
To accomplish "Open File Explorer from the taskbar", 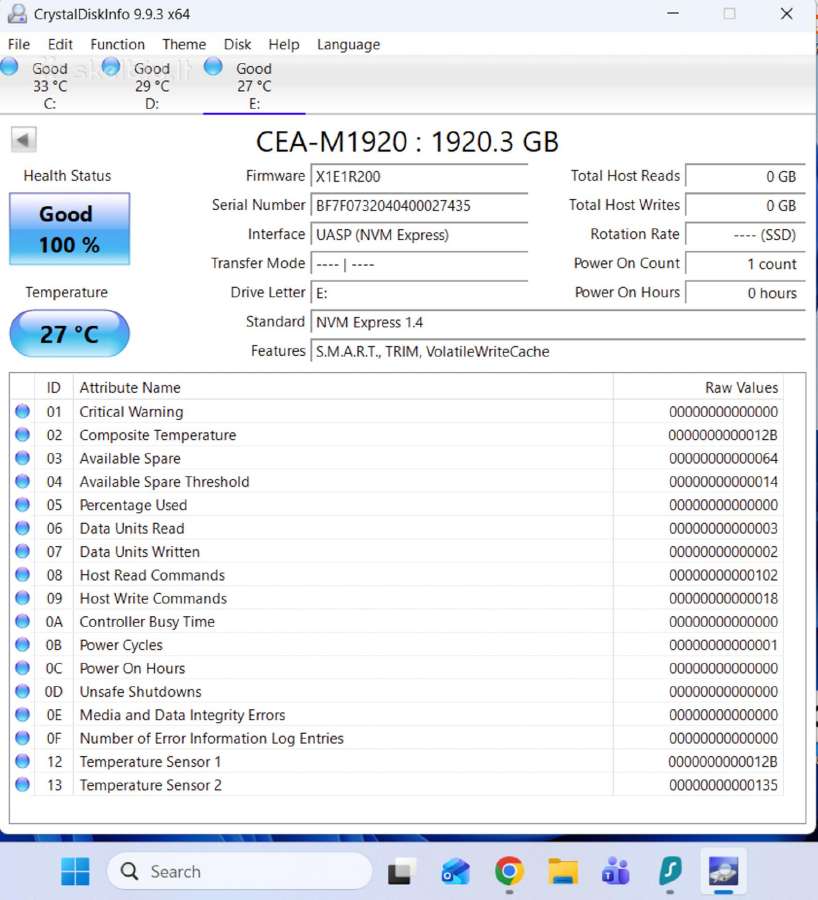I will click(x=563, y=871).
